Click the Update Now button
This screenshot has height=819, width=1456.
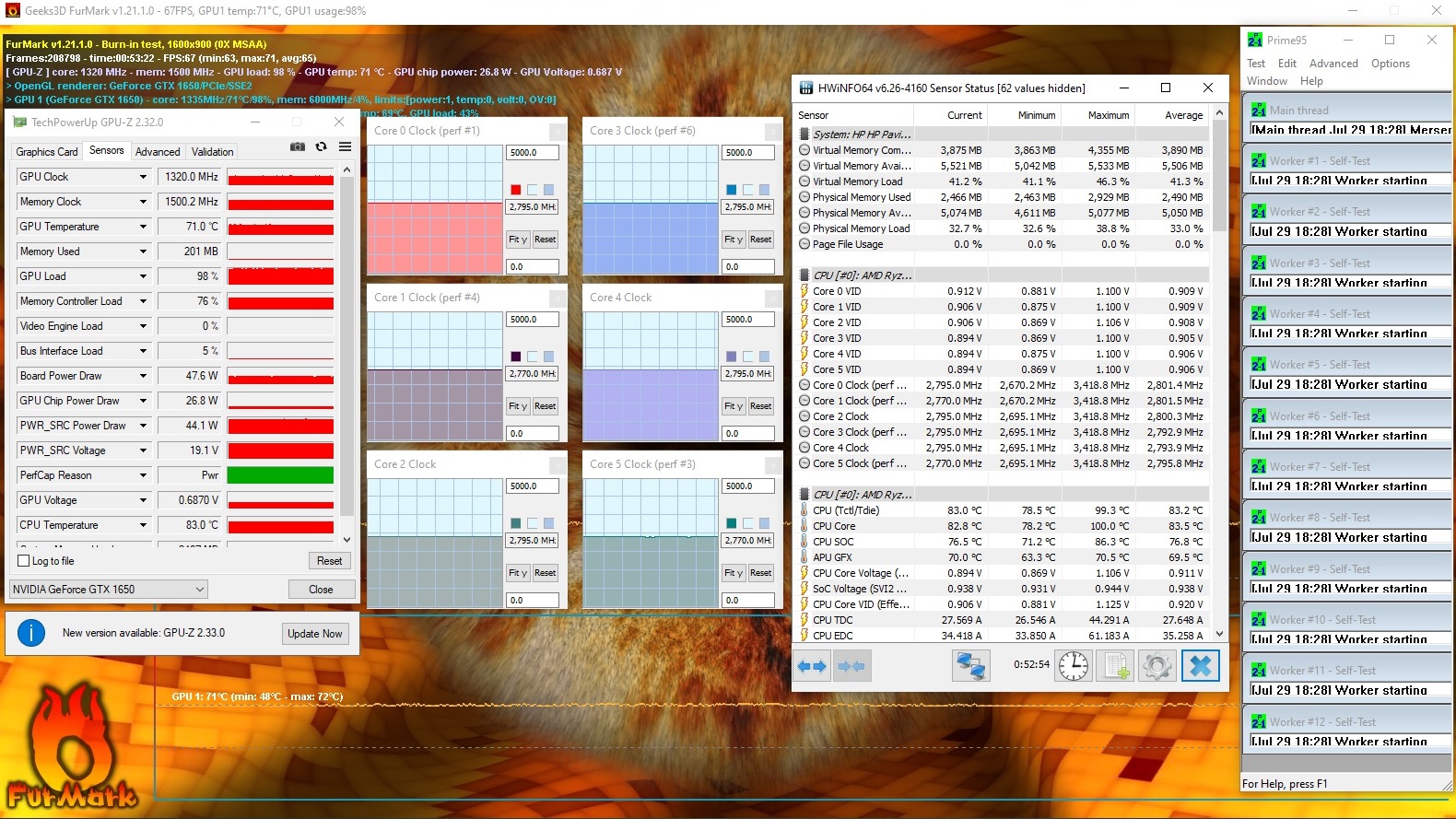click(x=315, y=634)
